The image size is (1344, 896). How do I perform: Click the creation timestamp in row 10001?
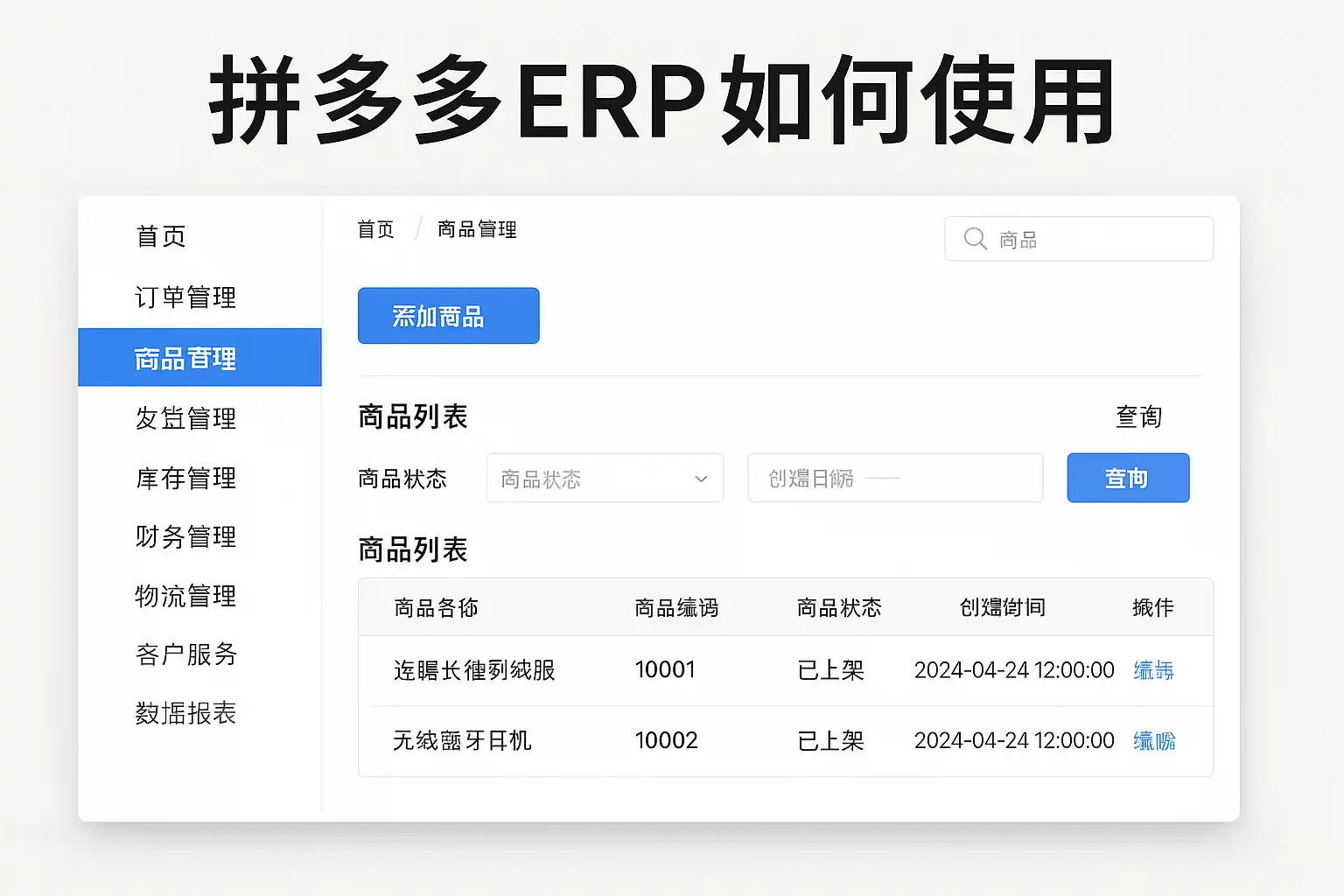click(x=1014, y=670)
